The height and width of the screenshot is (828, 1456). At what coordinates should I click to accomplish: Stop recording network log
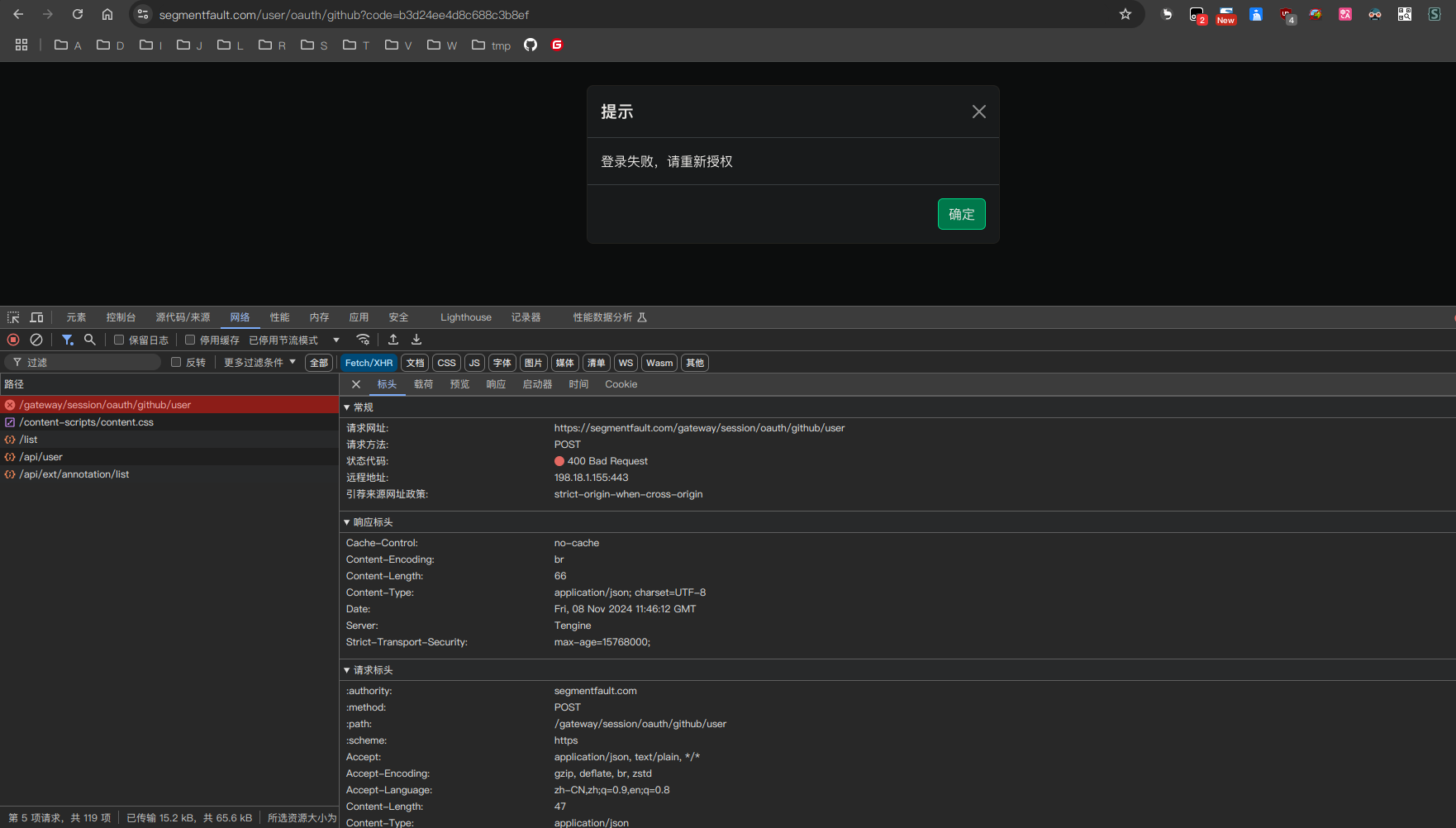(x=13, y=340)
